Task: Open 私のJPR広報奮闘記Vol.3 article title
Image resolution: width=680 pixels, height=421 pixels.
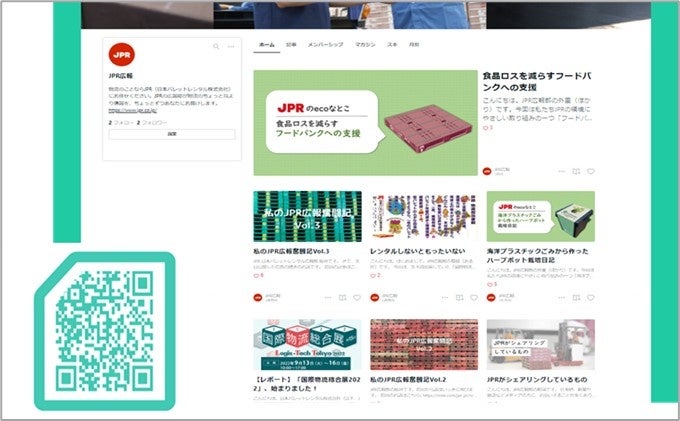Action: tap(291, 251)
